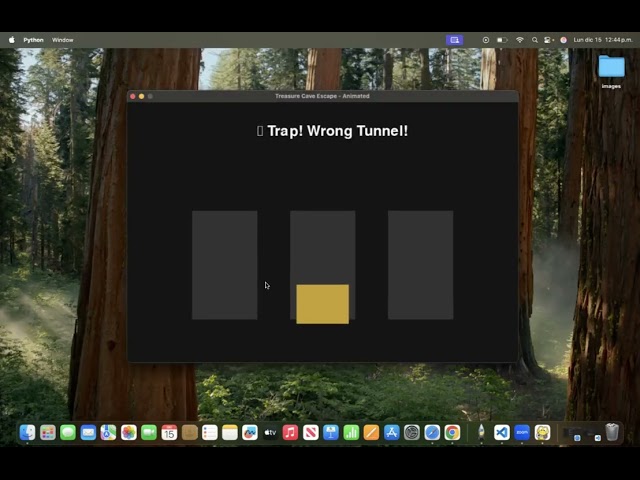
Task: Open Finder from the dock
Action: pos(27,433)
